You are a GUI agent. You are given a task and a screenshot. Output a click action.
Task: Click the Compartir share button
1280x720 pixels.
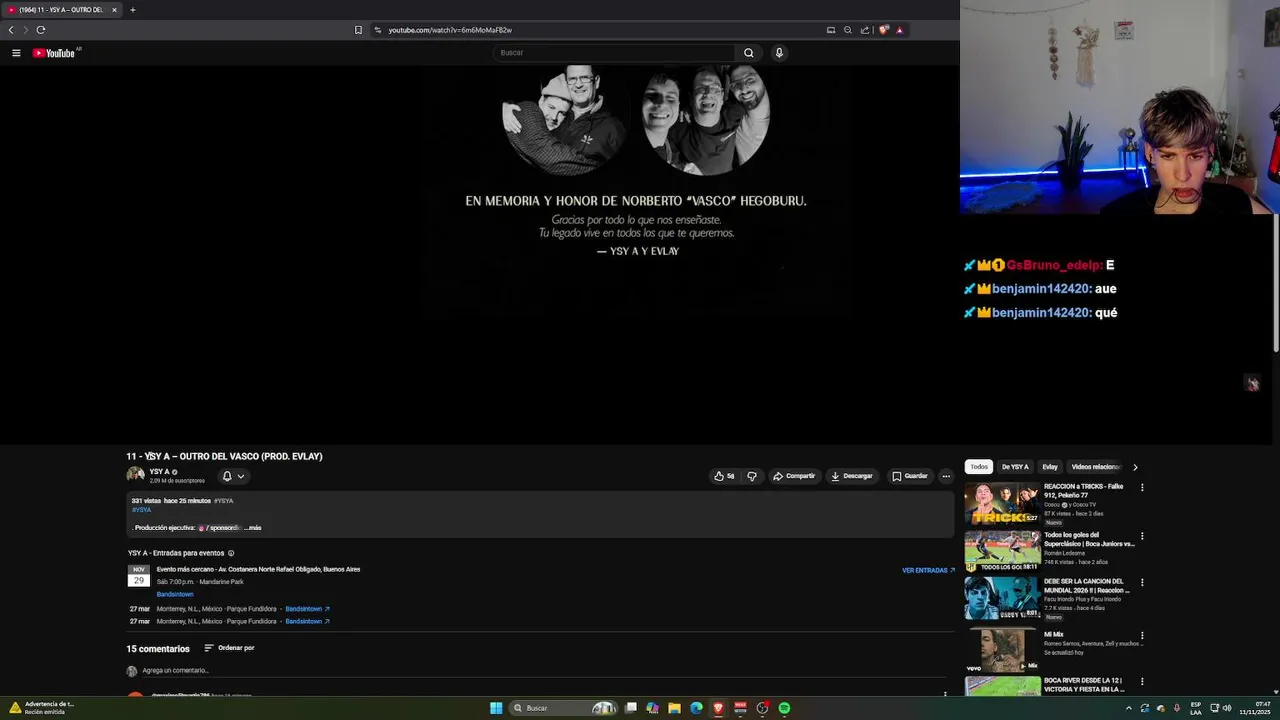click(794, 476)
